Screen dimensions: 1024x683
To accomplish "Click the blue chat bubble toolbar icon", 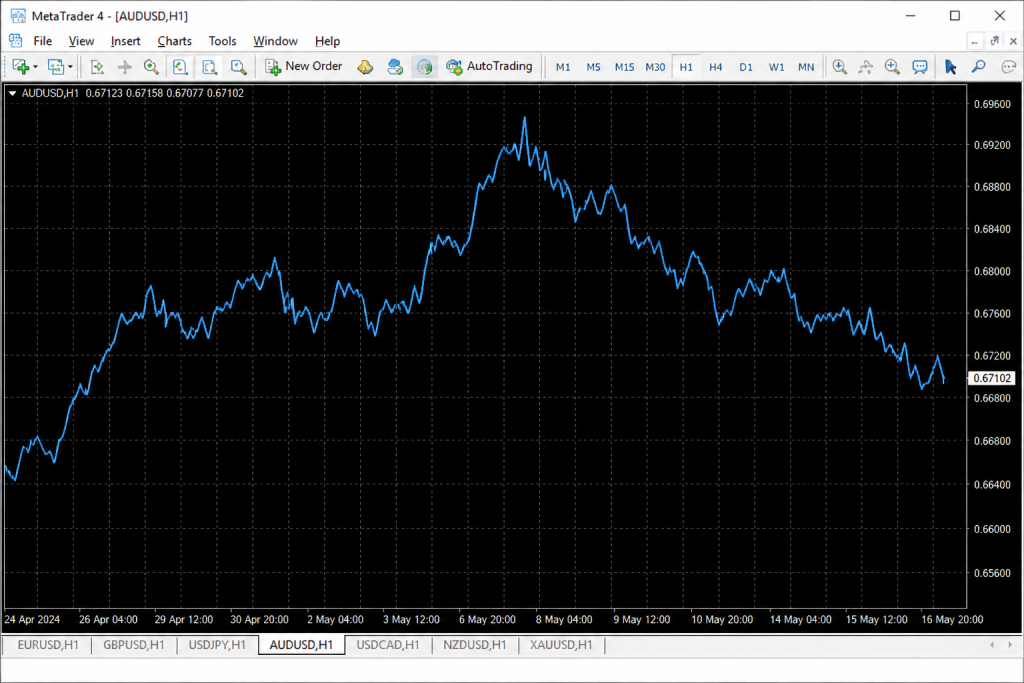I will tap(920, 67).
